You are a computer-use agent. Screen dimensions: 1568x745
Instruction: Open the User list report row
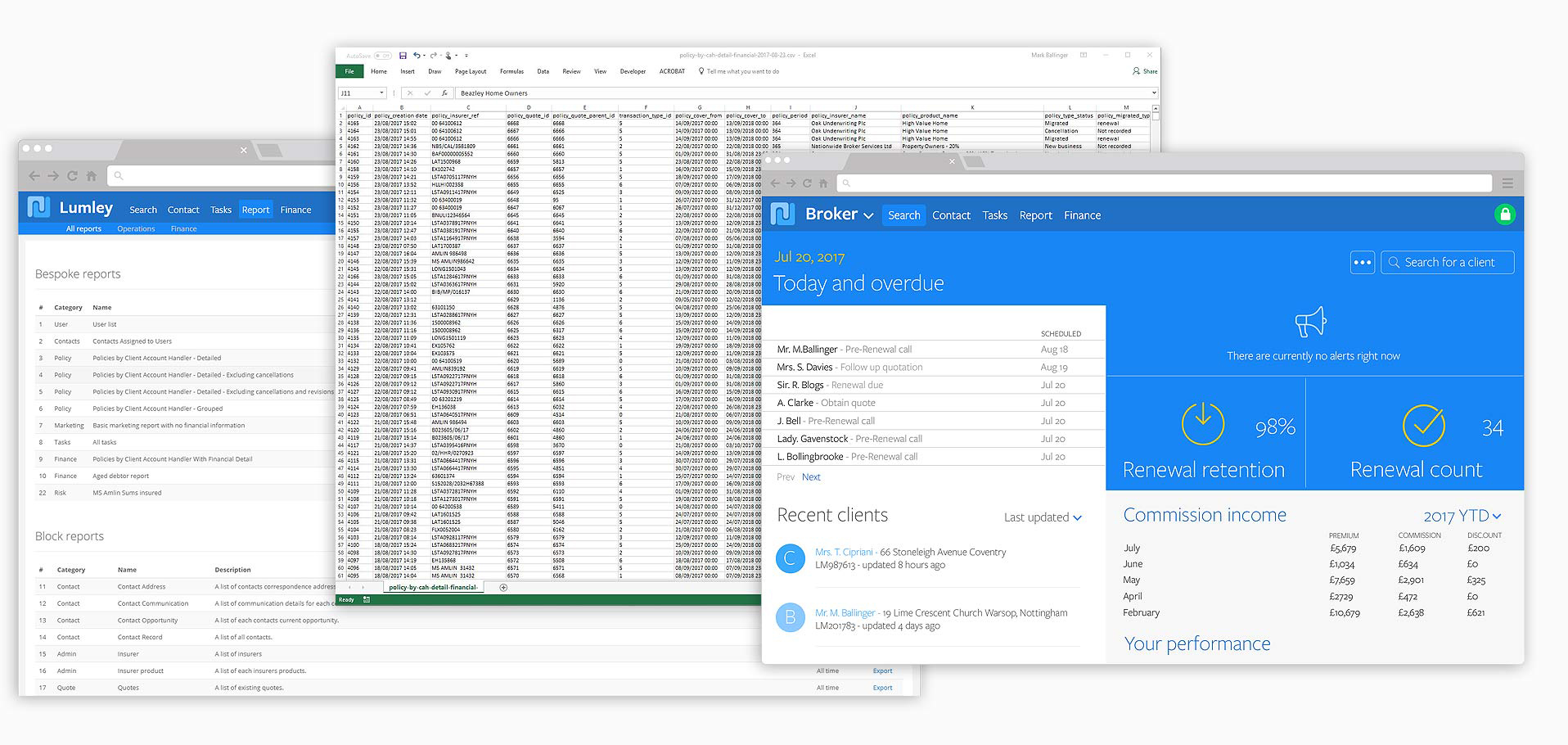point(184,324)
